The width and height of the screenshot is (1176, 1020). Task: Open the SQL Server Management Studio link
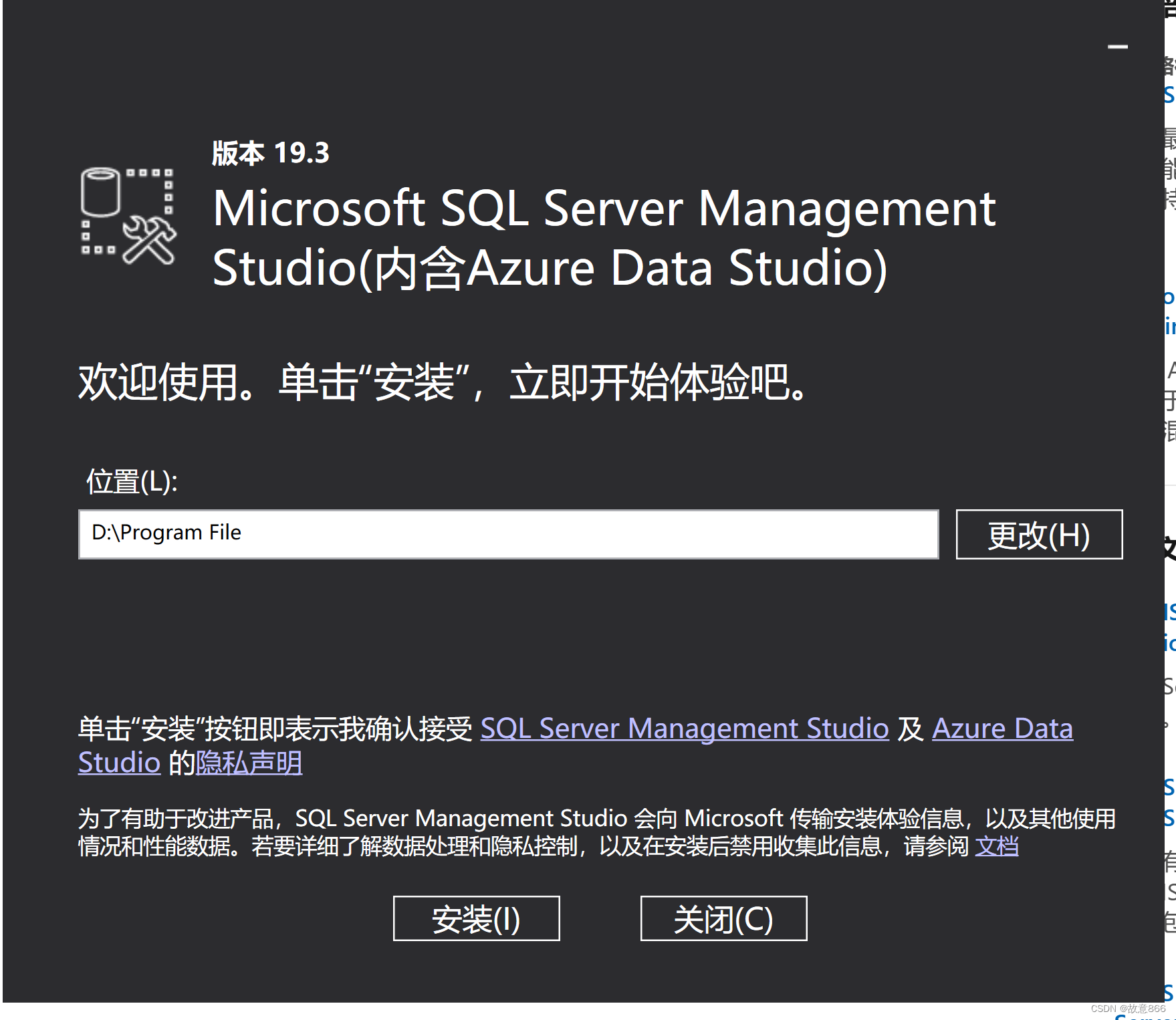pos(685,729)
